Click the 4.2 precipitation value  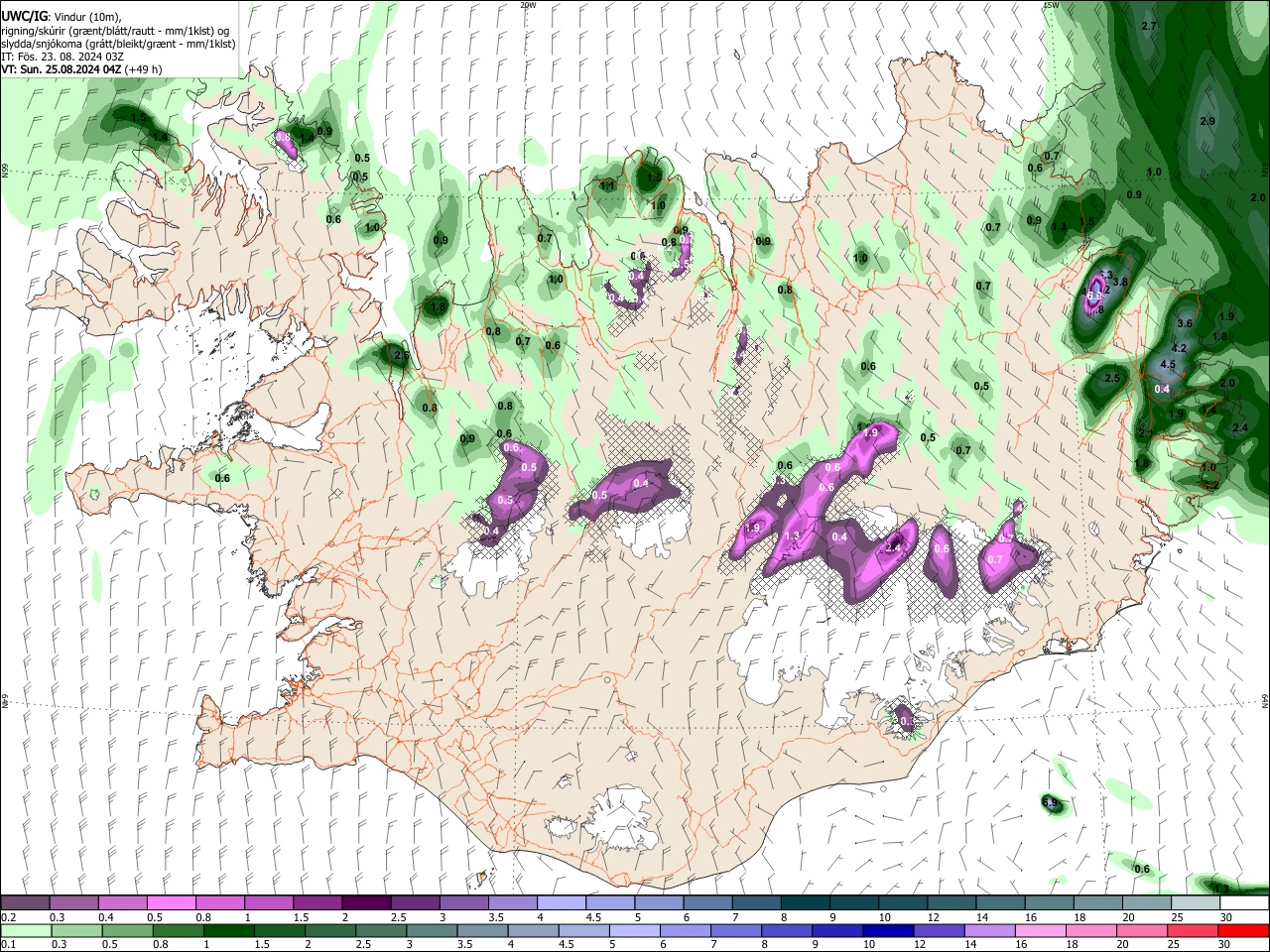coord(1180,349)
